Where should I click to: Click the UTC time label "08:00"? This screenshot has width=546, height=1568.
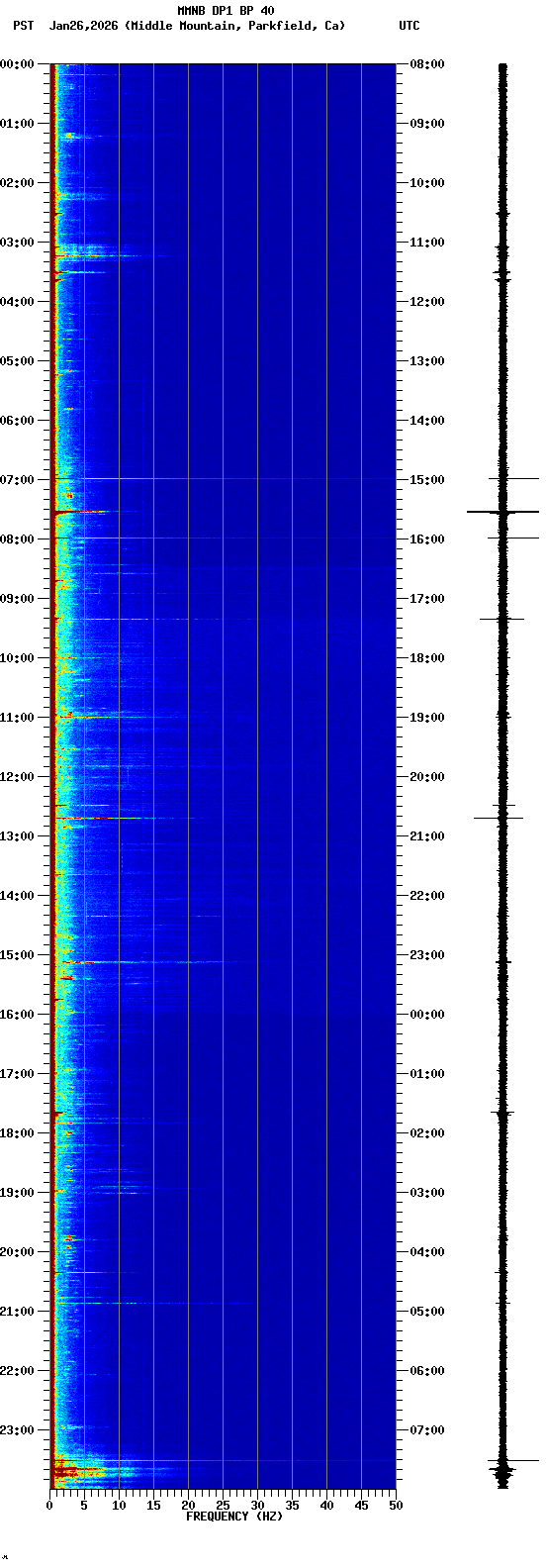click(x=426, y=64)
